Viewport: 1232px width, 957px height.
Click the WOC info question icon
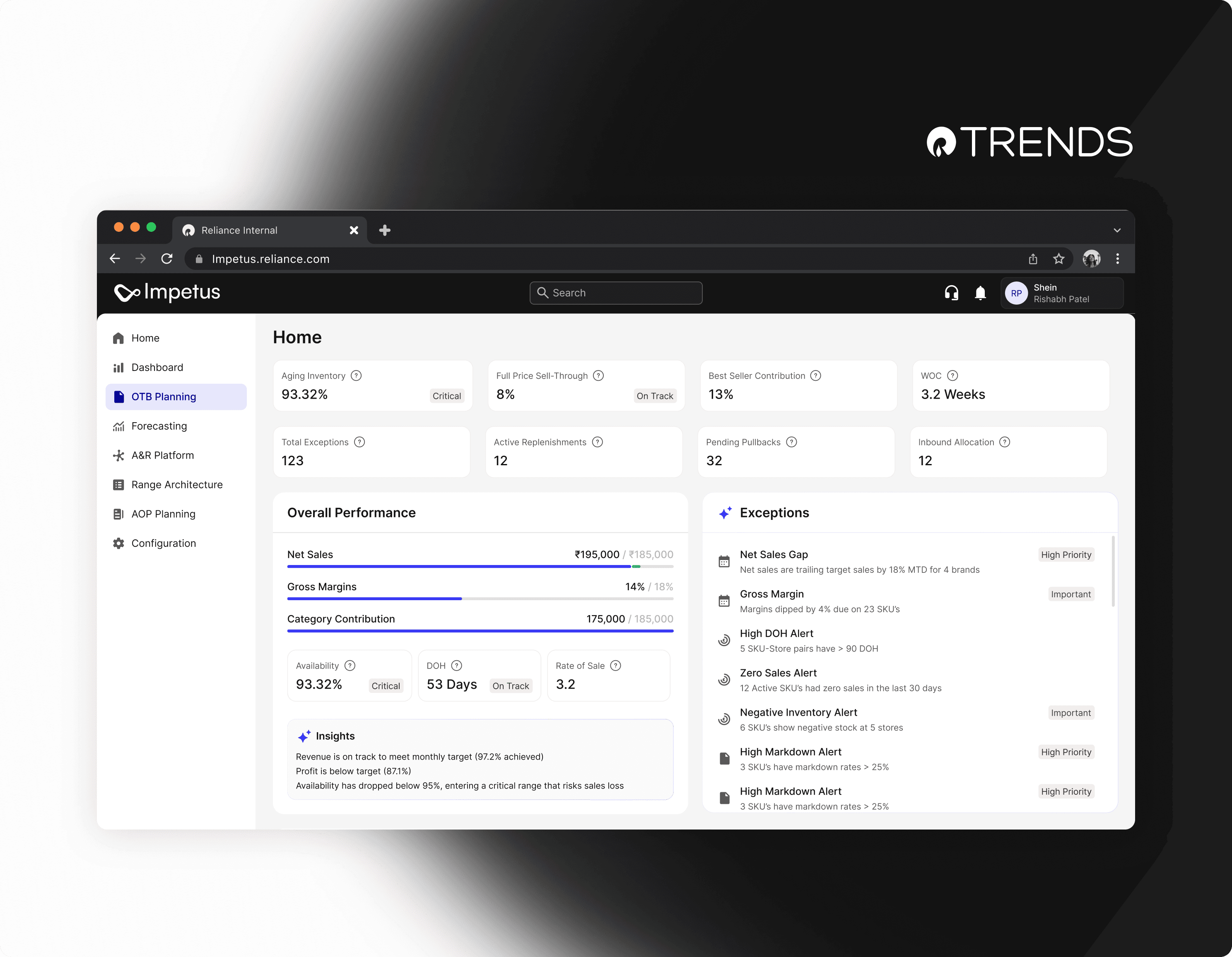[952, 375]
